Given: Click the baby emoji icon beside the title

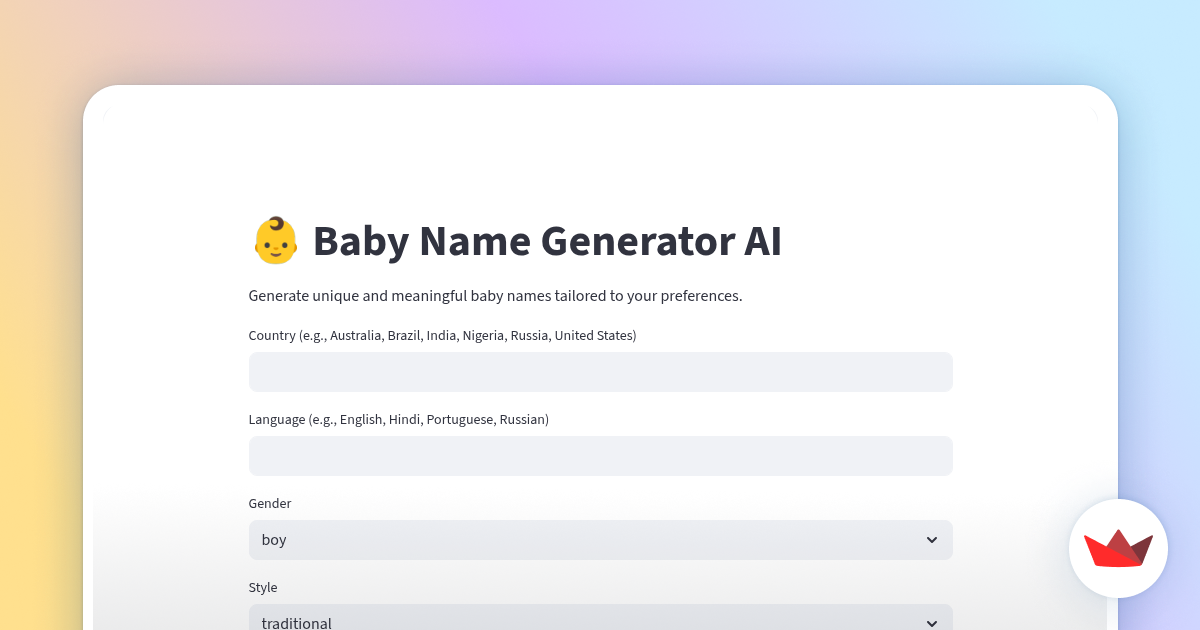Looking at the screenshot, I should click(x=275, y=241).
